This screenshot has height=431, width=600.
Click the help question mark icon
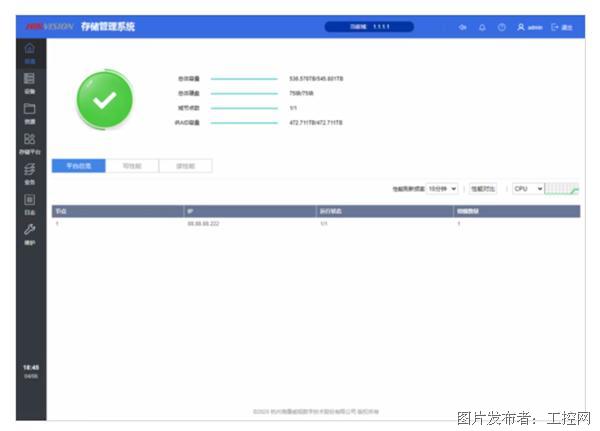pyautogui.click(x=501, y=27)
